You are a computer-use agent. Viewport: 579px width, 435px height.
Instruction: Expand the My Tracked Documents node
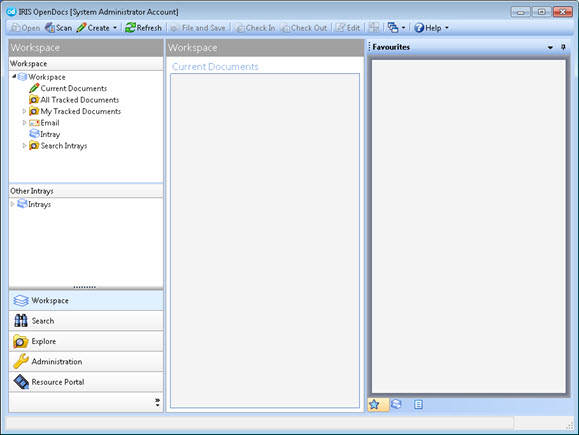24,111
